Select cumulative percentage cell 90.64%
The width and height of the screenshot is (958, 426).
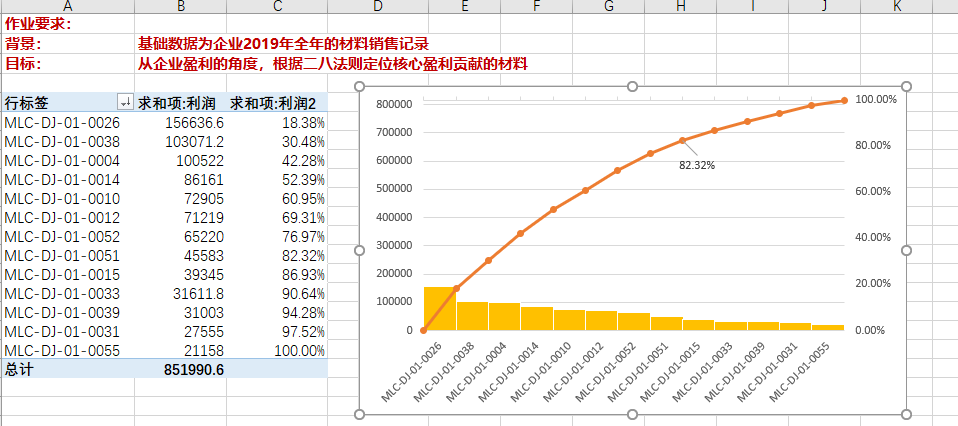[x=304, y=294]
